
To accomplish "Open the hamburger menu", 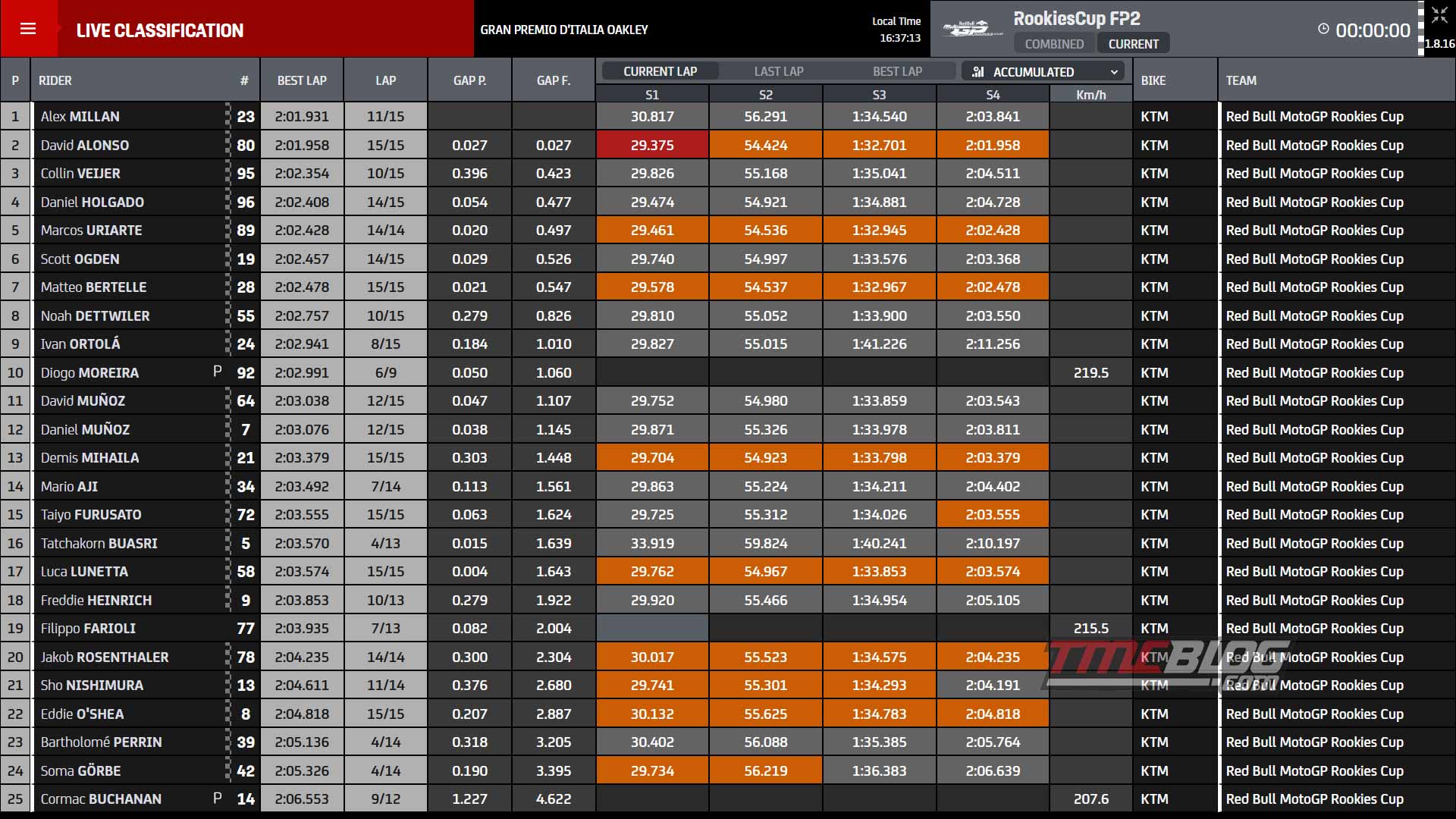I will [28, 29].
